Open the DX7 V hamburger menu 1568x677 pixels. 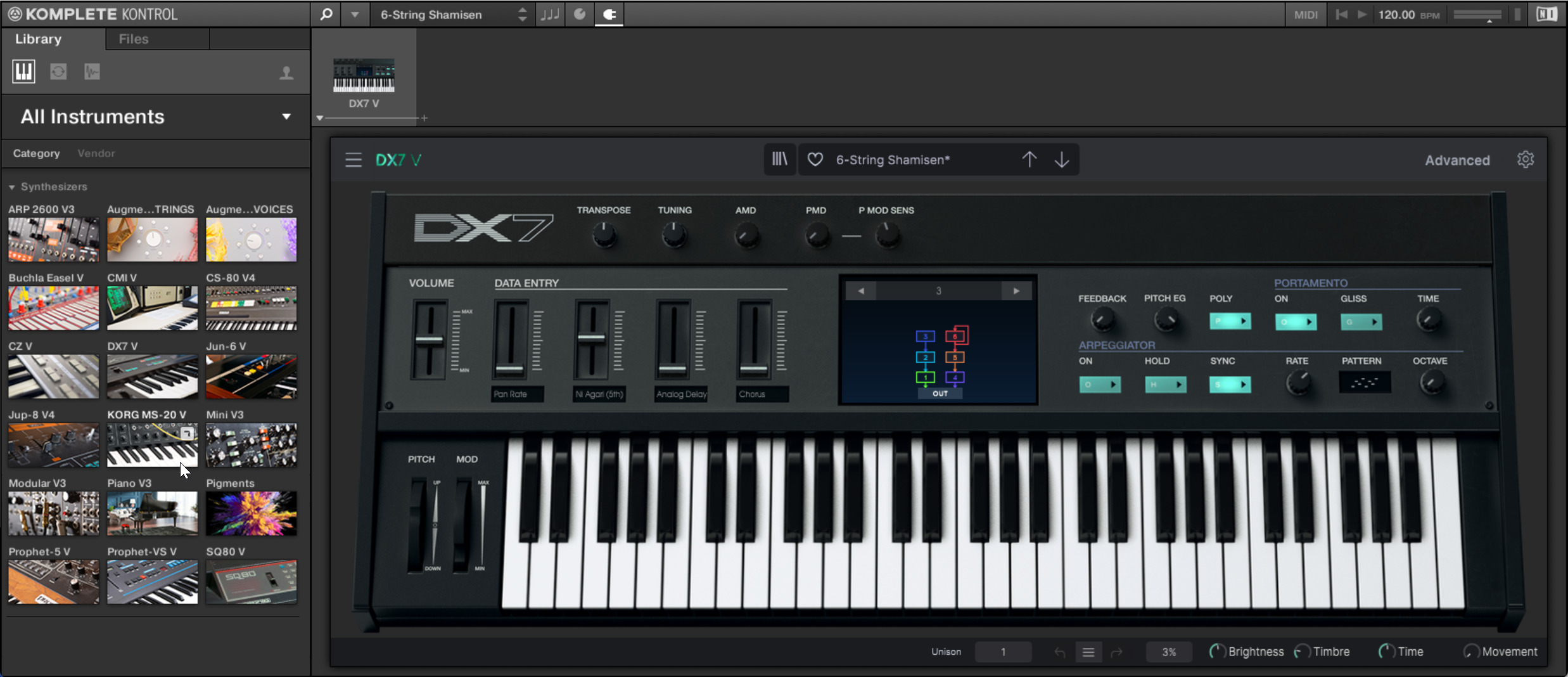click(354, 160)
